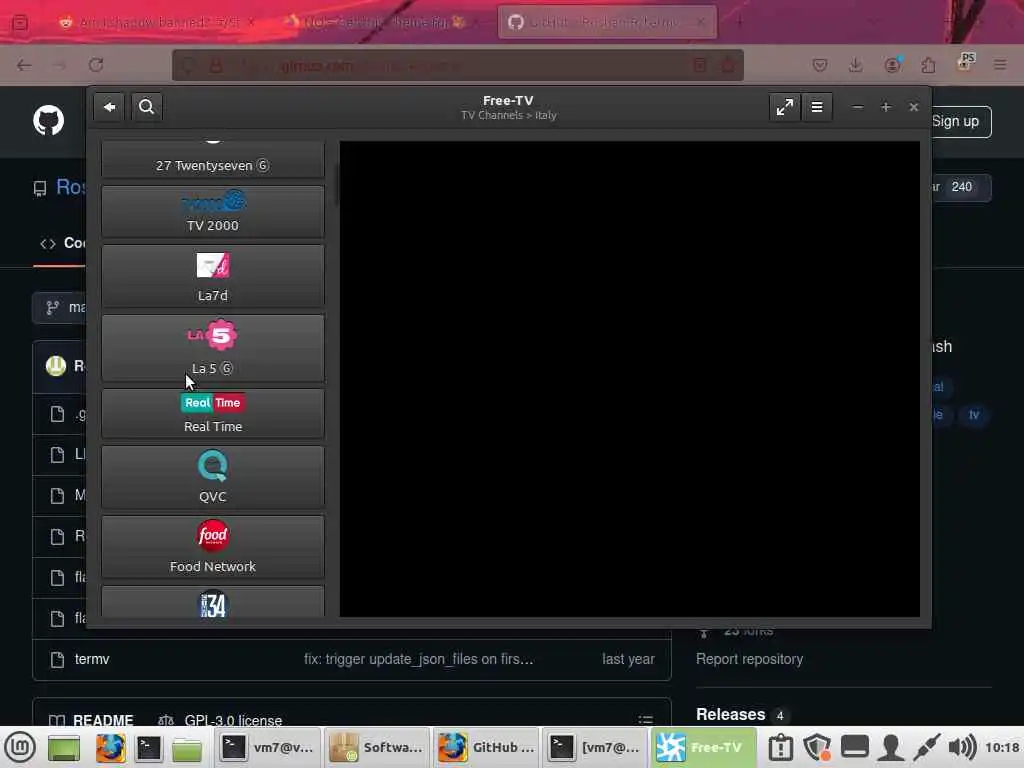Play the La7d channel
The height and width of the screenshot is (768, 1024).
pyautogui.click(x=213, y=276)
